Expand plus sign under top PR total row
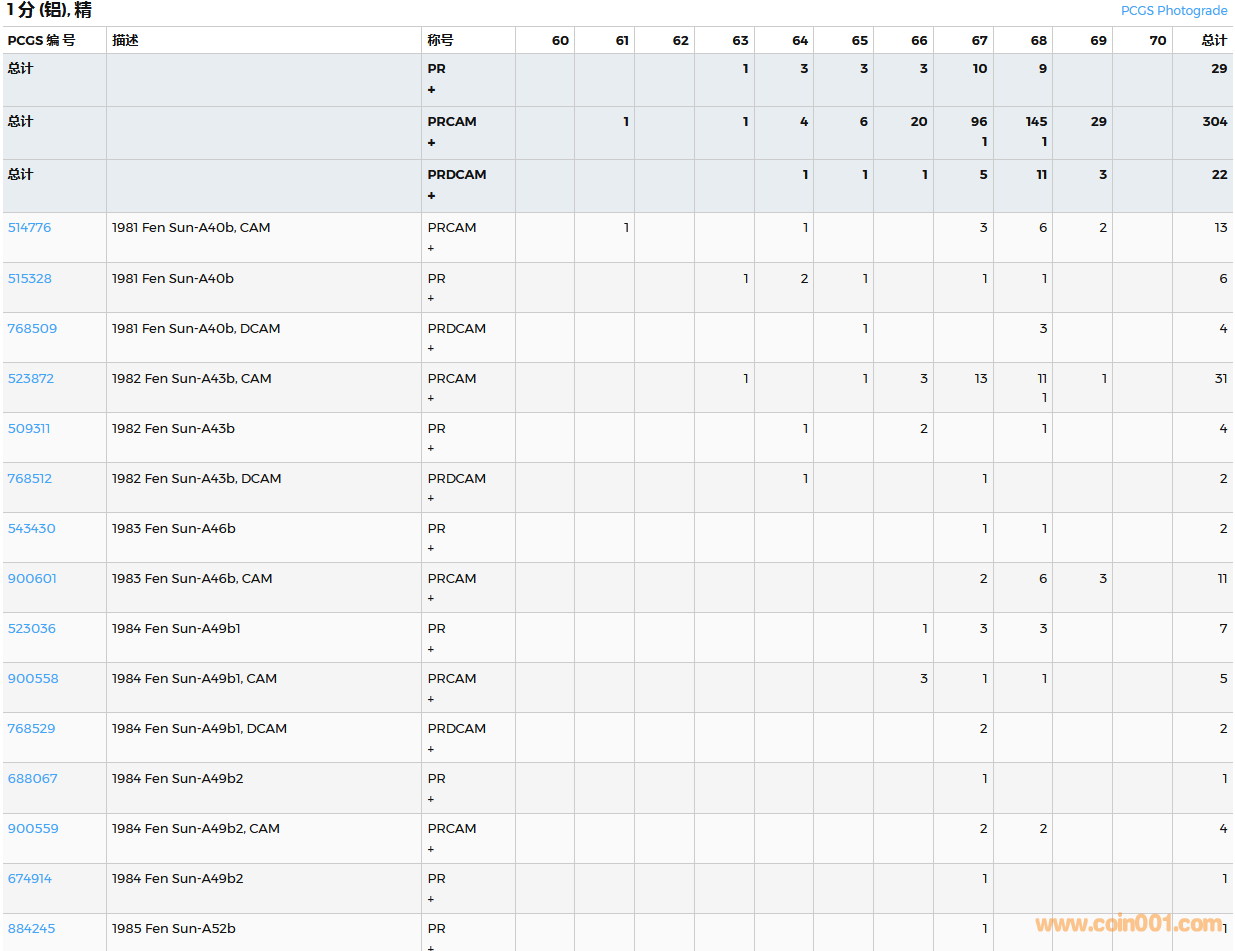Image resolution: width=1235 pixels, height=951 pixels. [431, 90]
